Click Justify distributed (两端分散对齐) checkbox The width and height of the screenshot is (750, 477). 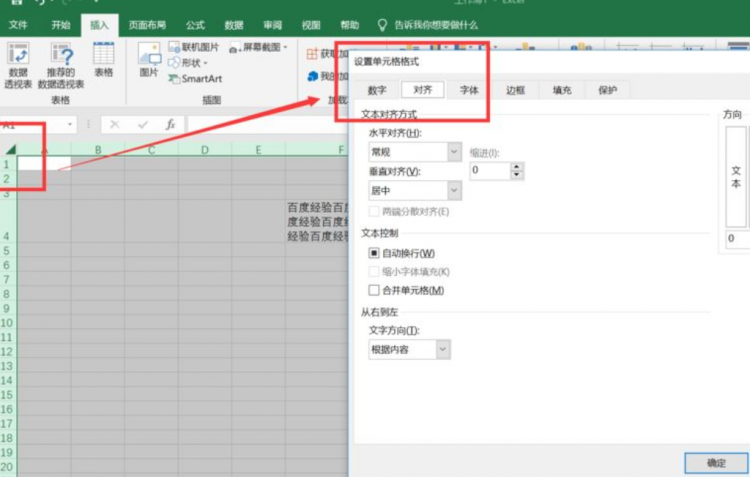(374, 211)
